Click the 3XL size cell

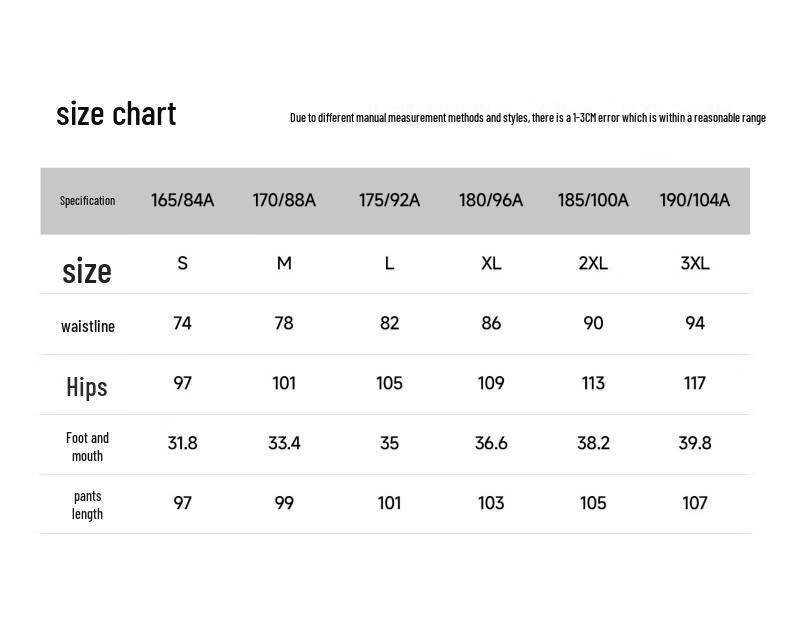tap(695, 263)
